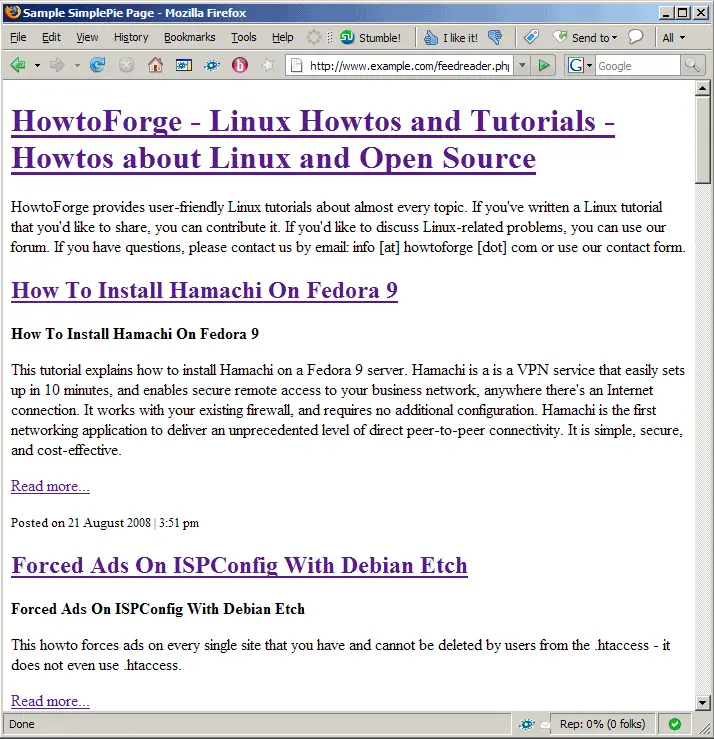Click the back navigation arrow
Screen dimensions: 714x739
[x=18, y=66]
